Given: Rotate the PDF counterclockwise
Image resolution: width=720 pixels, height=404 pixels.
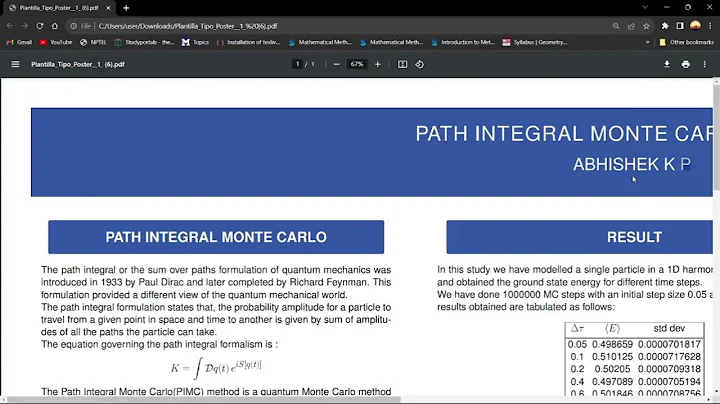Looking at the screenshot, I should [419, 64].
